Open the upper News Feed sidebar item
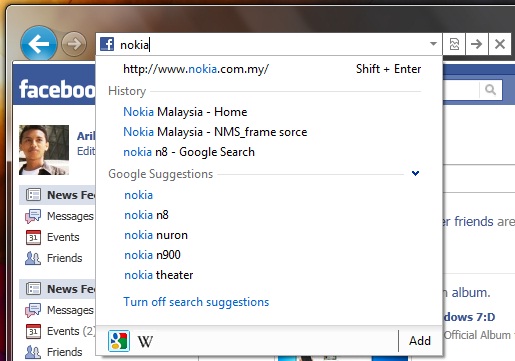The image size is (515, 361). click(x=57, y=195)
